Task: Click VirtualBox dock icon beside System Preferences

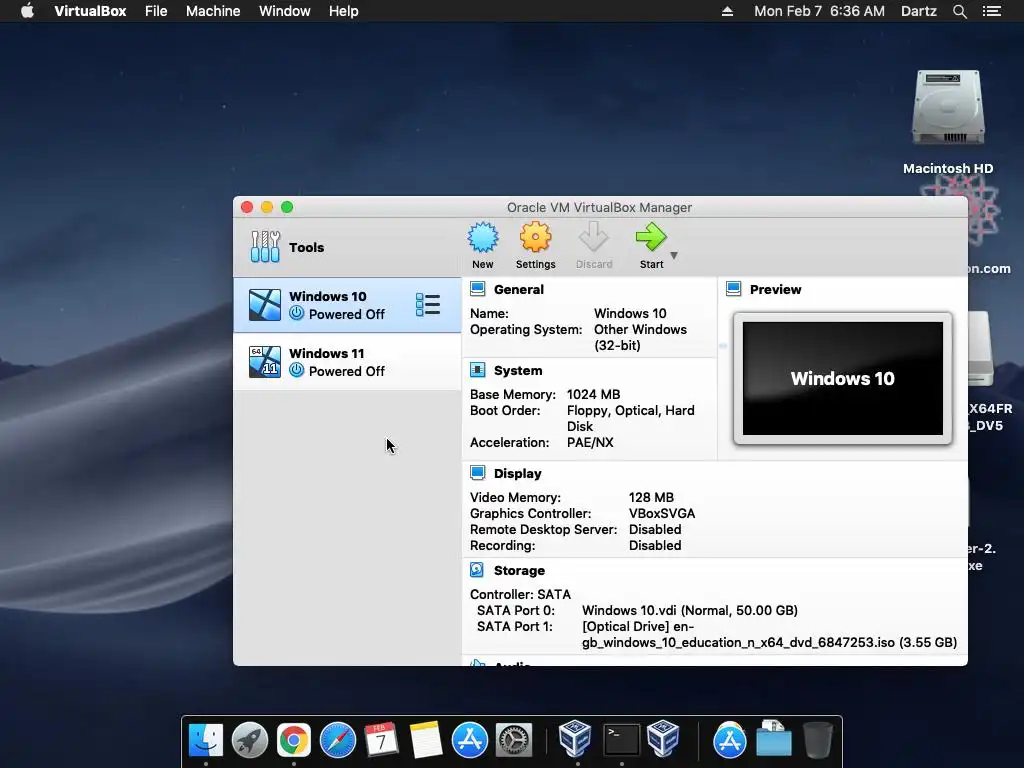Action: click(575, 739)
